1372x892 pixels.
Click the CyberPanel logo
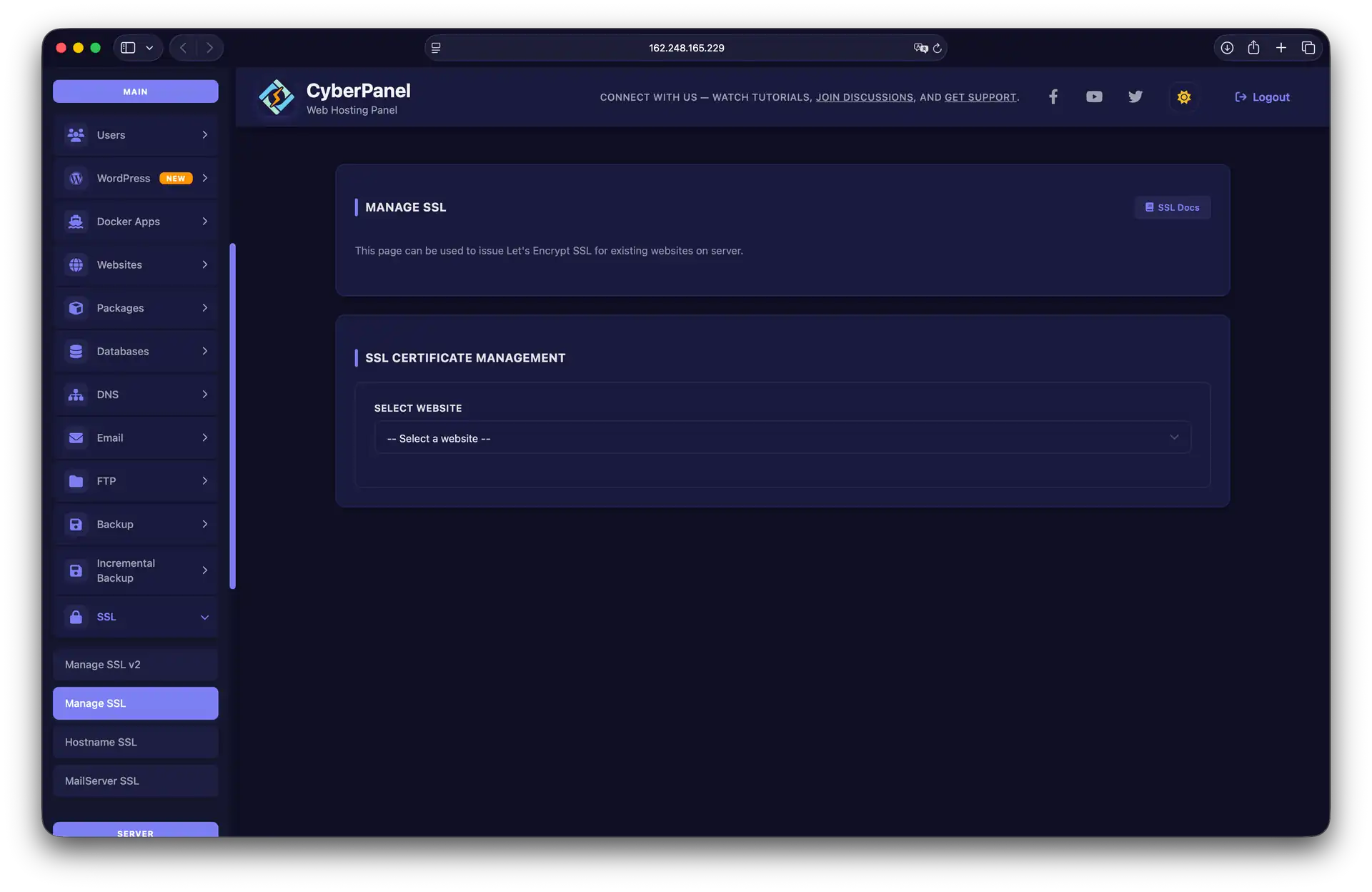tap(277, 97)
